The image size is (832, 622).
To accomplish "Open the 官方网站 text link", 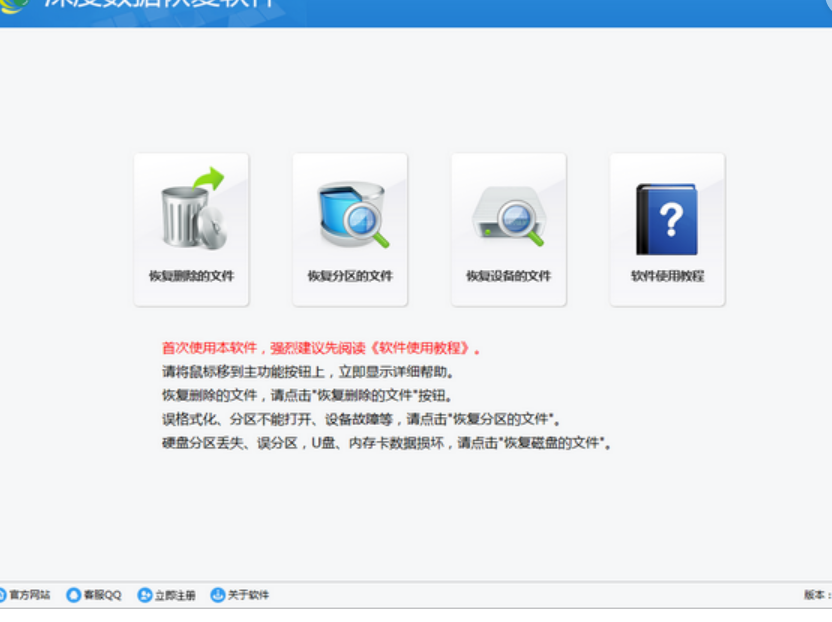I will coord(30,595).
